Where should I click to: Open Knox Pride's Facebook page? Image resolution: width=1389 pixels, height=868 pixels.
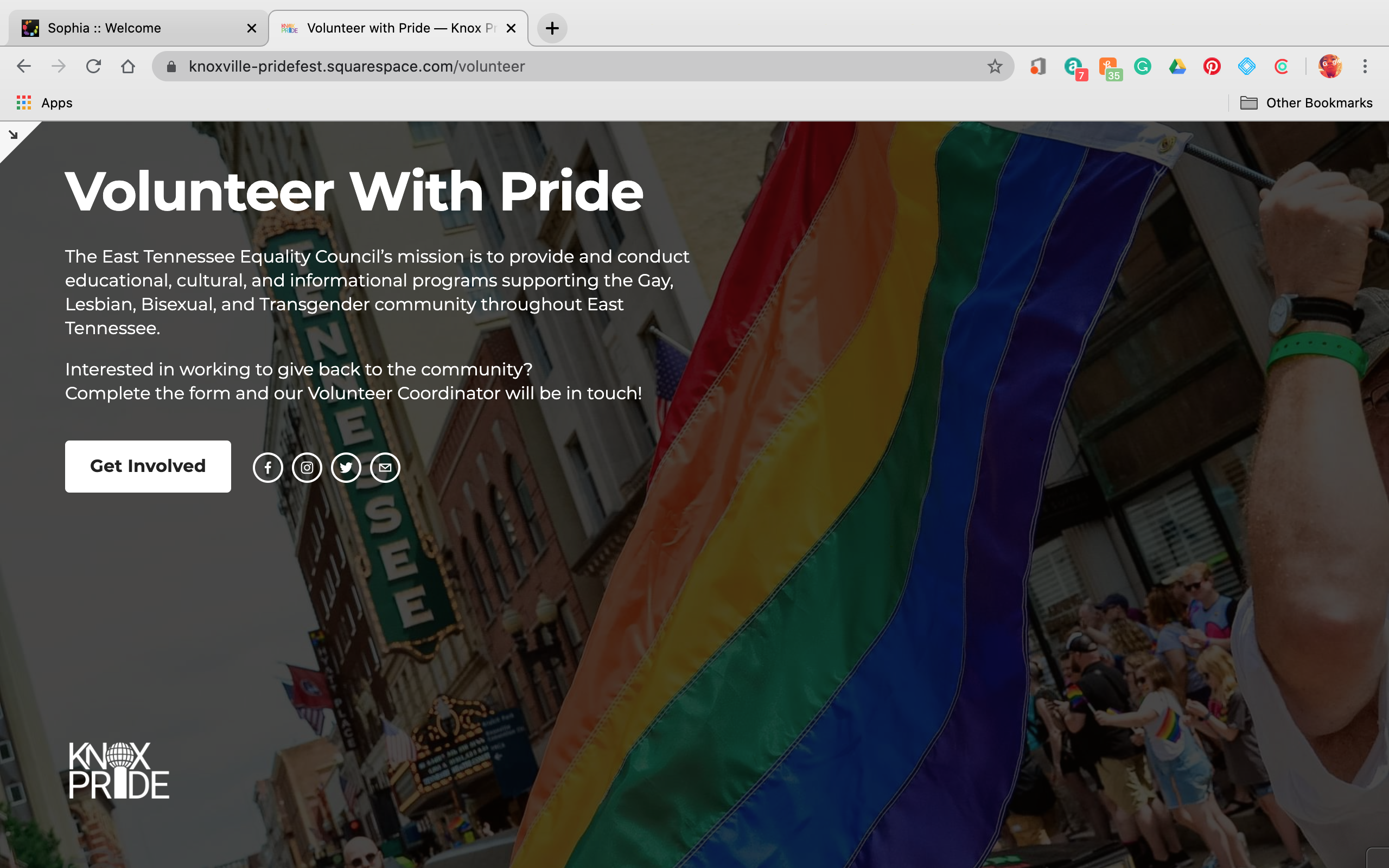(268, 467)
